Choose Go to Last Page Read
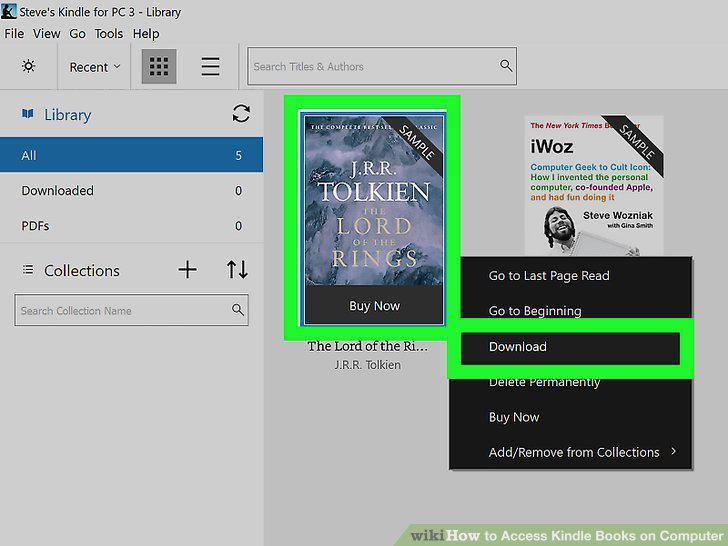This screenshot has height=546, width=728. [549, 275]
